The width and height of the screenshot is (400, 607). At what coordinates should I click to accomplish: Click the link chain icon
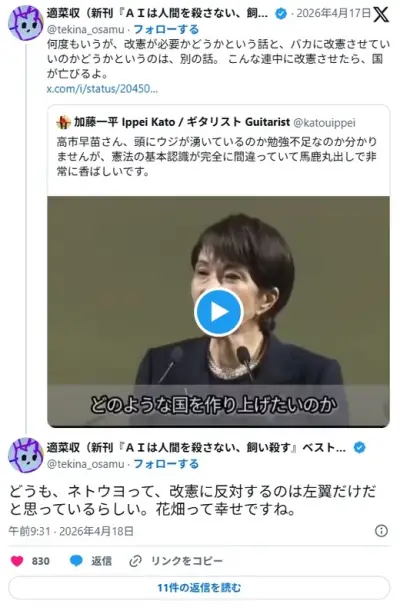coord(135,561)
